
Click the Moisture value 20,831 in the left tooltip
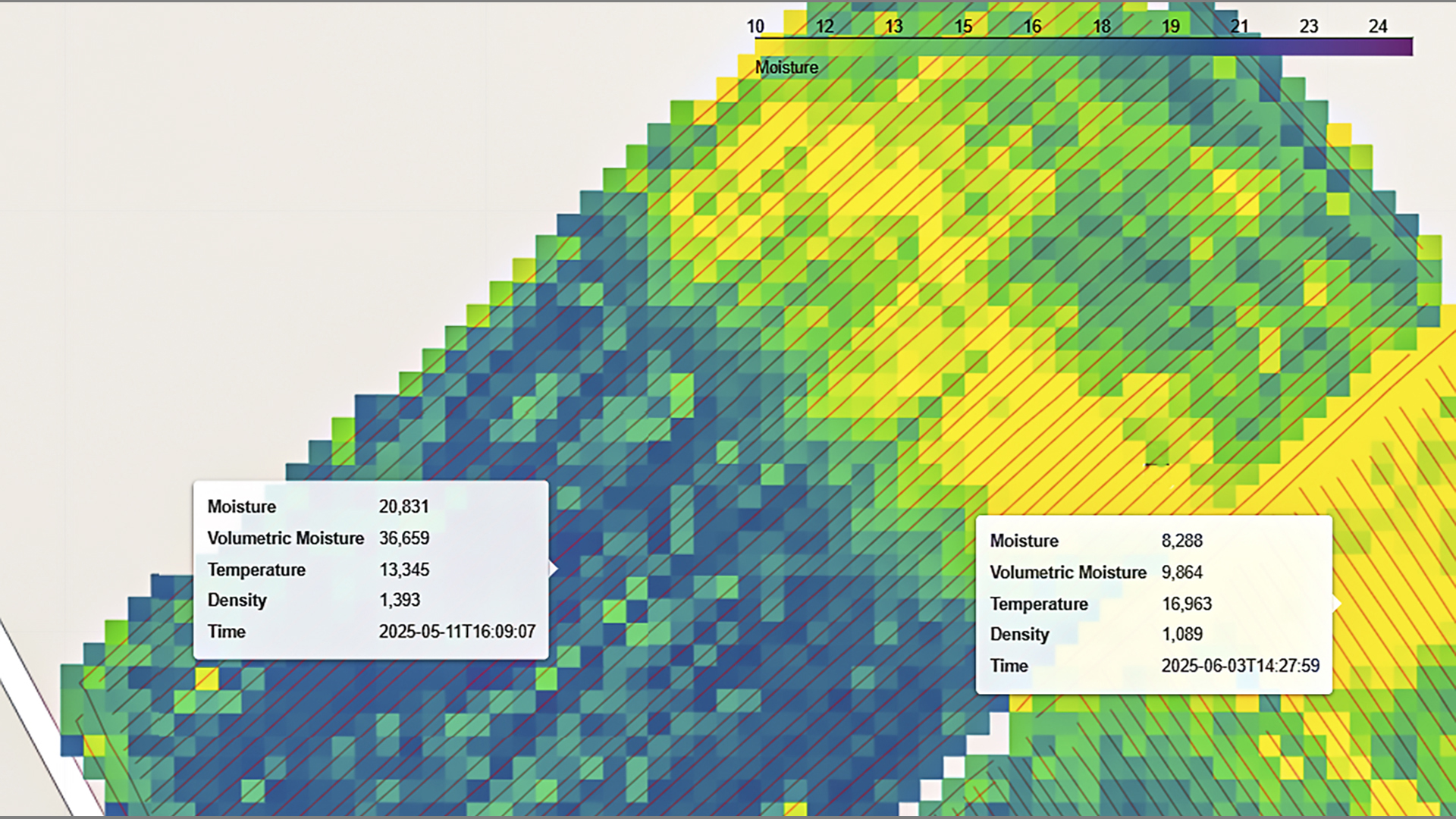tap(403, 507)
